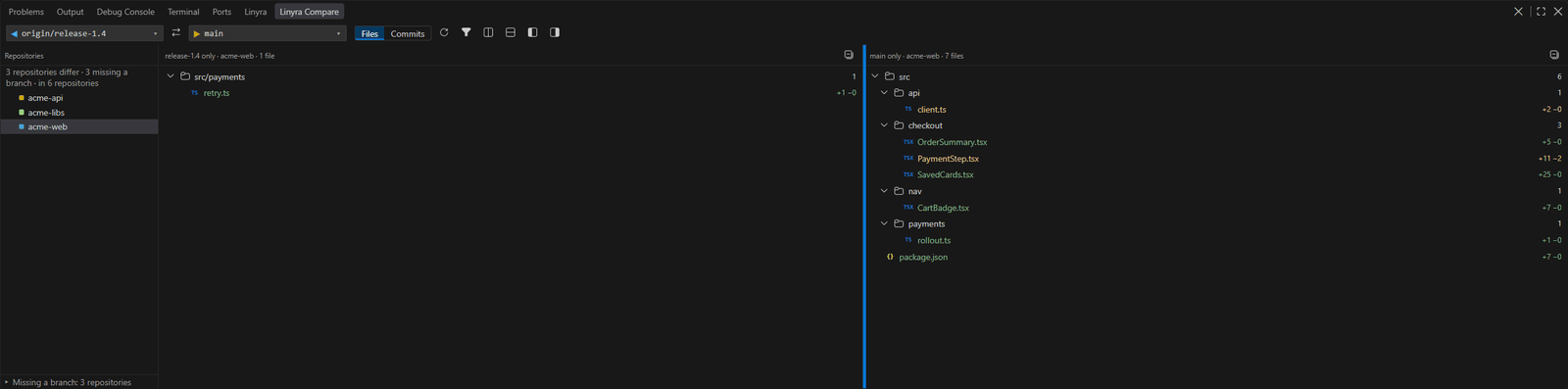Viewport: 1568px width, 389px height.
Task: Click the Repositories header label
Action: click(24, 56)
